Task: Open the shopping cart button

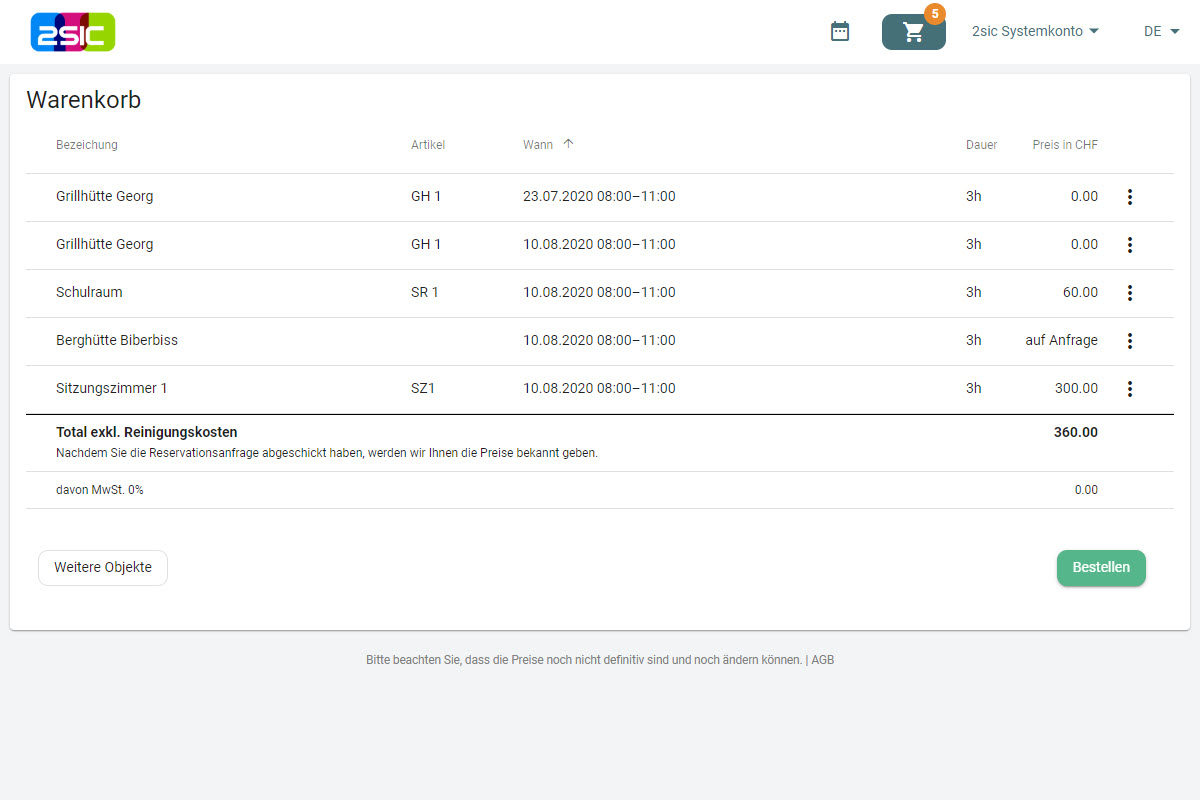Action: [x=913, y=32]
